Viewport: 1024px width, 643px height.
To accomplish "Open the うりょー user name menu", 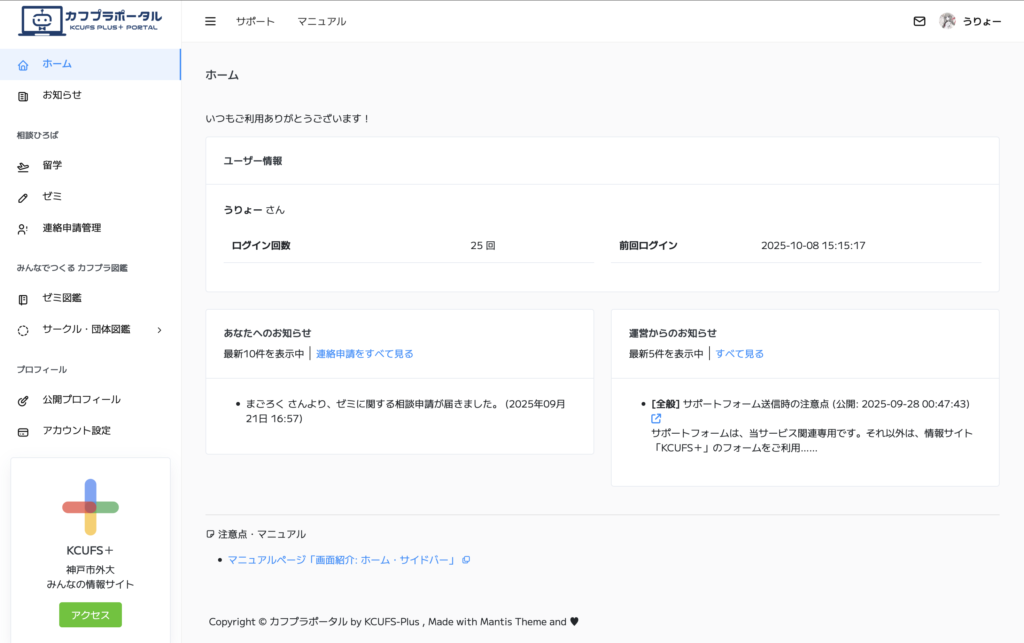I will pyautogui.click(x=981, y=21).
